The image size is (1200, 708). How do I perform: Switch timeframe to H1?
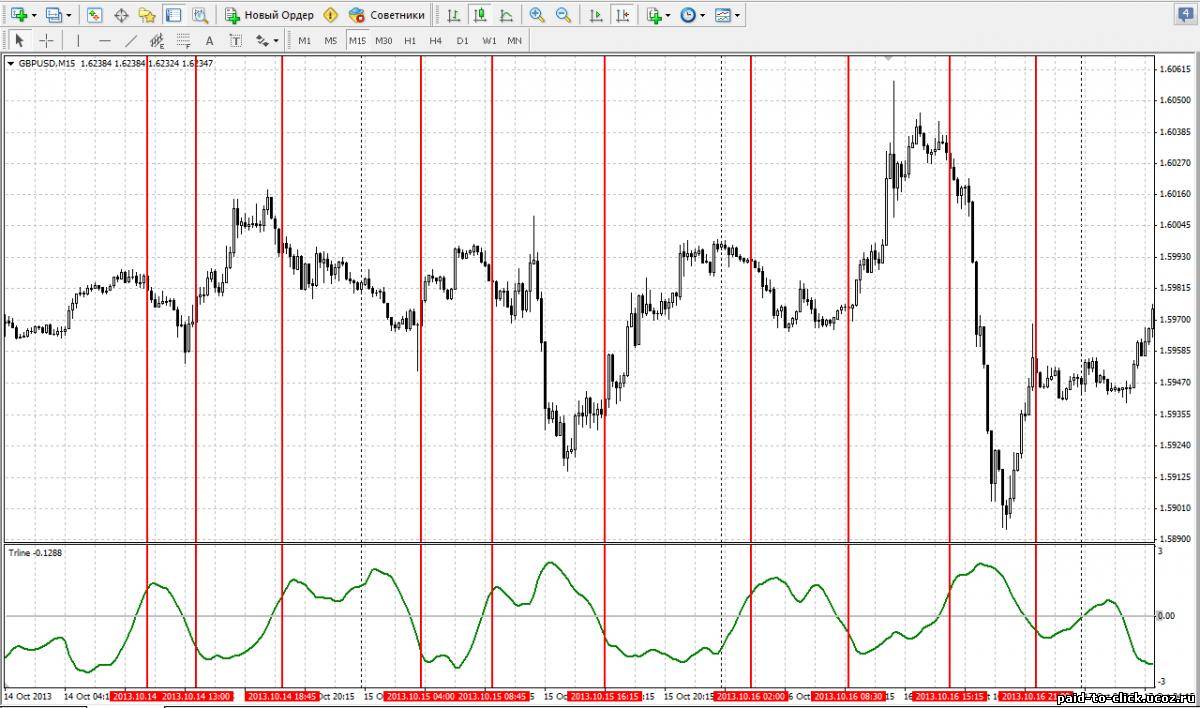coord(410,41)
